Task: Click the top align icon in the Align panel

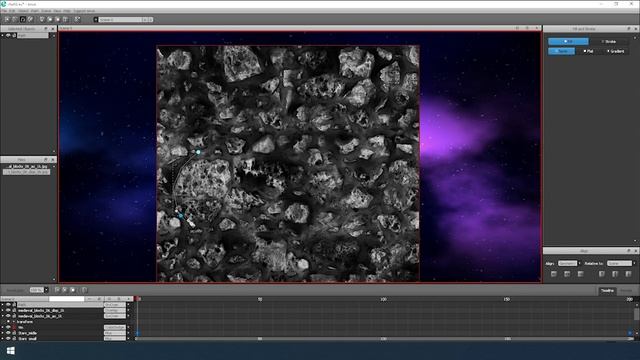Action: coord(602,274)
